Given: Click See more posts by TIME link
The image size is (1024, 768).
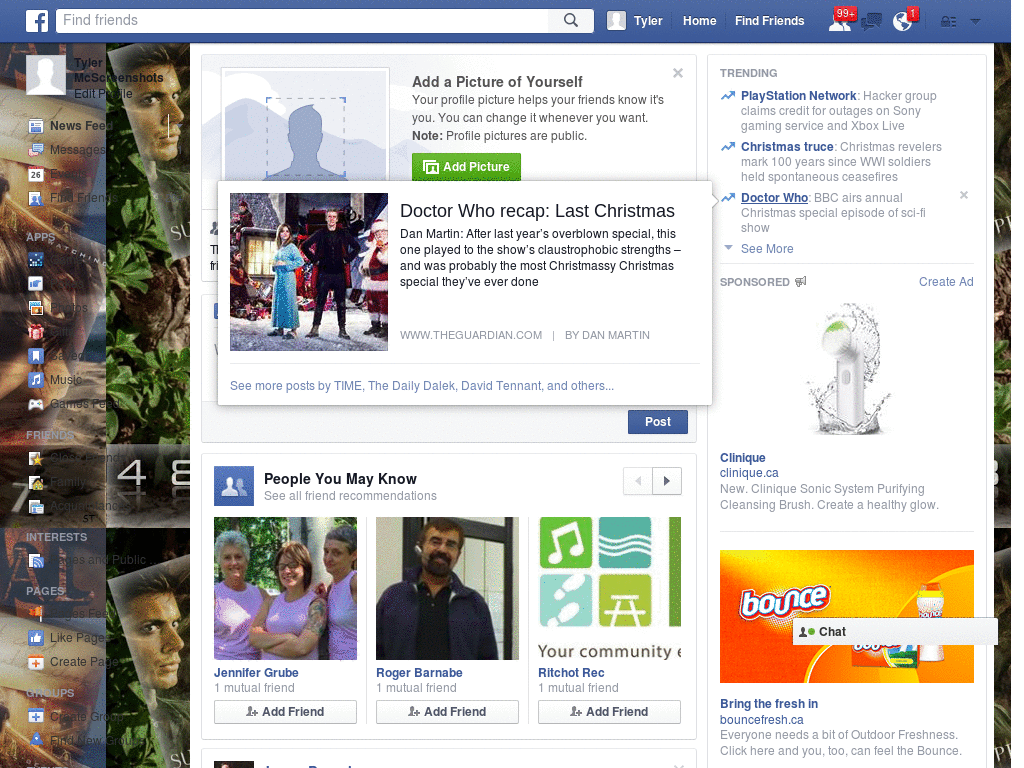Looking at the screenshot, I should pos(422,386).
